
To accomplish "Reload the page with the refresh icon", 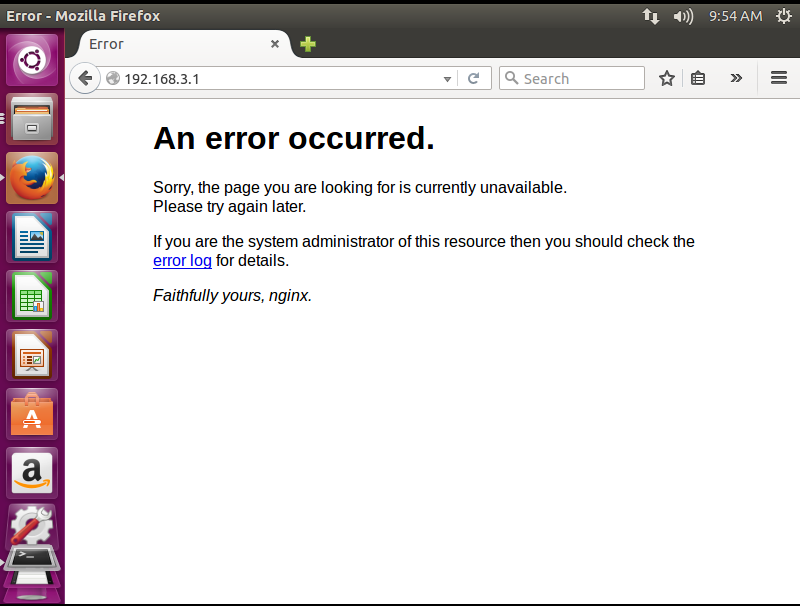I will click(474, 79).
